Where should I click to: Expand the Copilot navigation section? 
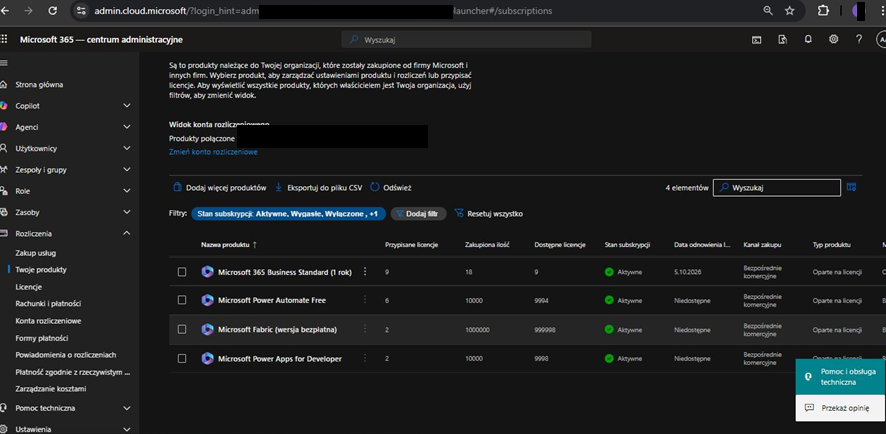coord(127,106)
